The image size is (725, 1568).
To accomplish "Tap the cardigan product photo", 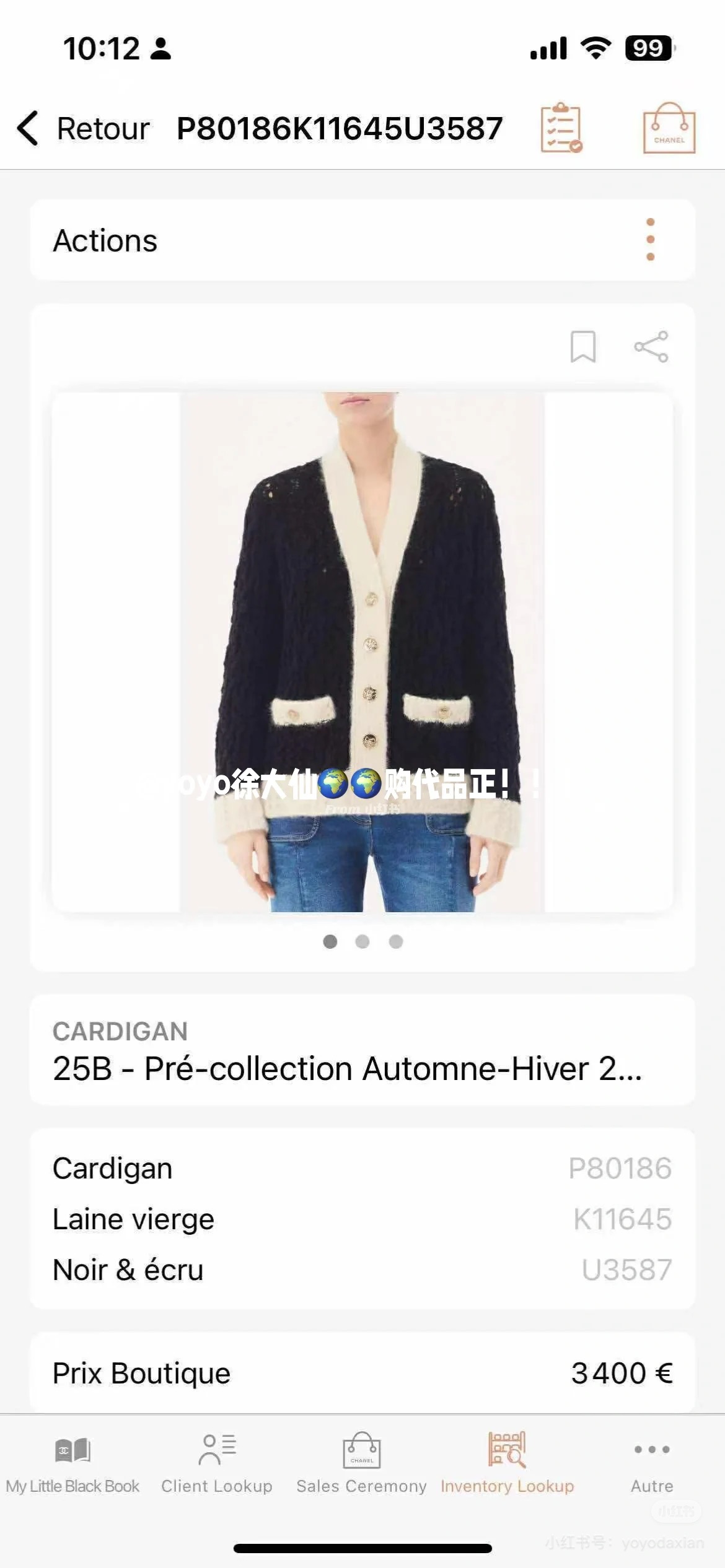I will [362, 651].
